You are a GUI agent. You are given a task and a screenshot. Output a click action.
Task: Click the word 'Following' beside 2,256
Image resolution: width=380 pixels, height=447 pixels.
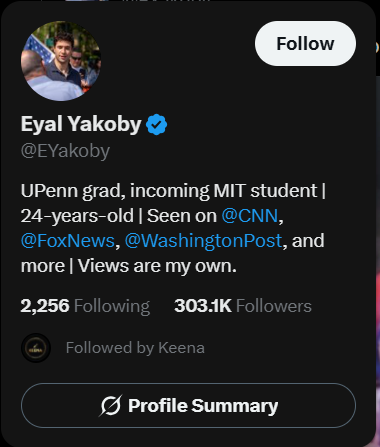[x=112, y=306]
